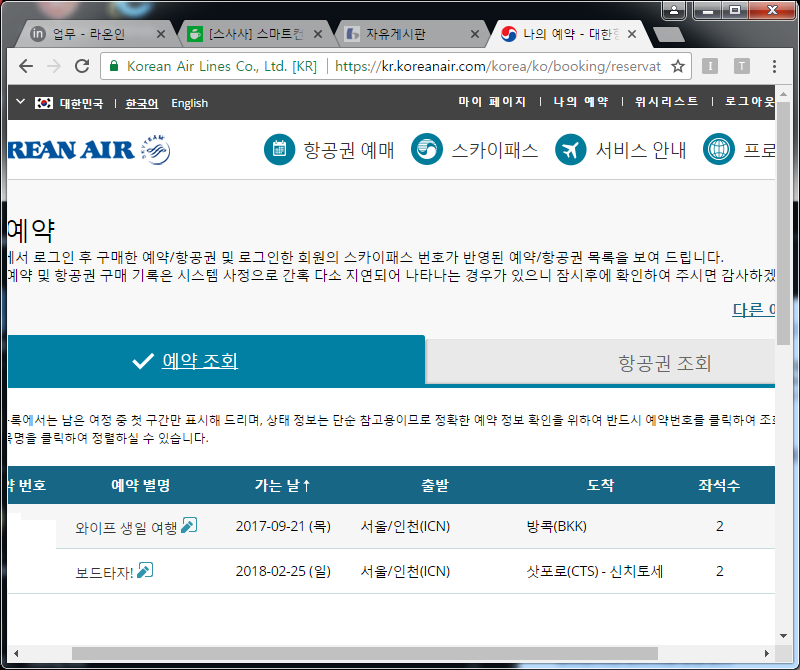
Task: Close the 업무 - 라온인 browser tab
Action: (x=161, y=34)
